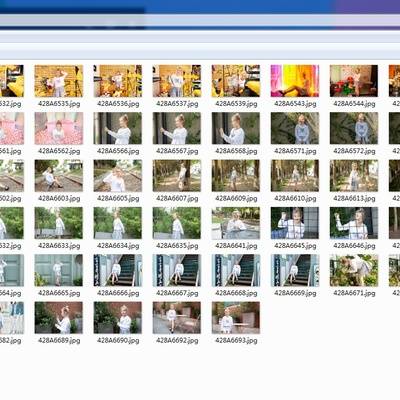Select the 428A6537.jpg thumbnail
Viewport: 400px width, 400px height.
[x=177, y=81]
